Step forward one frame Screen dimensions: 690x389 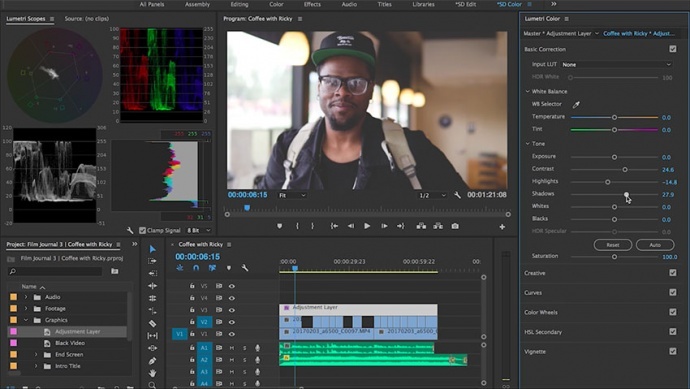tap(384, 226)
